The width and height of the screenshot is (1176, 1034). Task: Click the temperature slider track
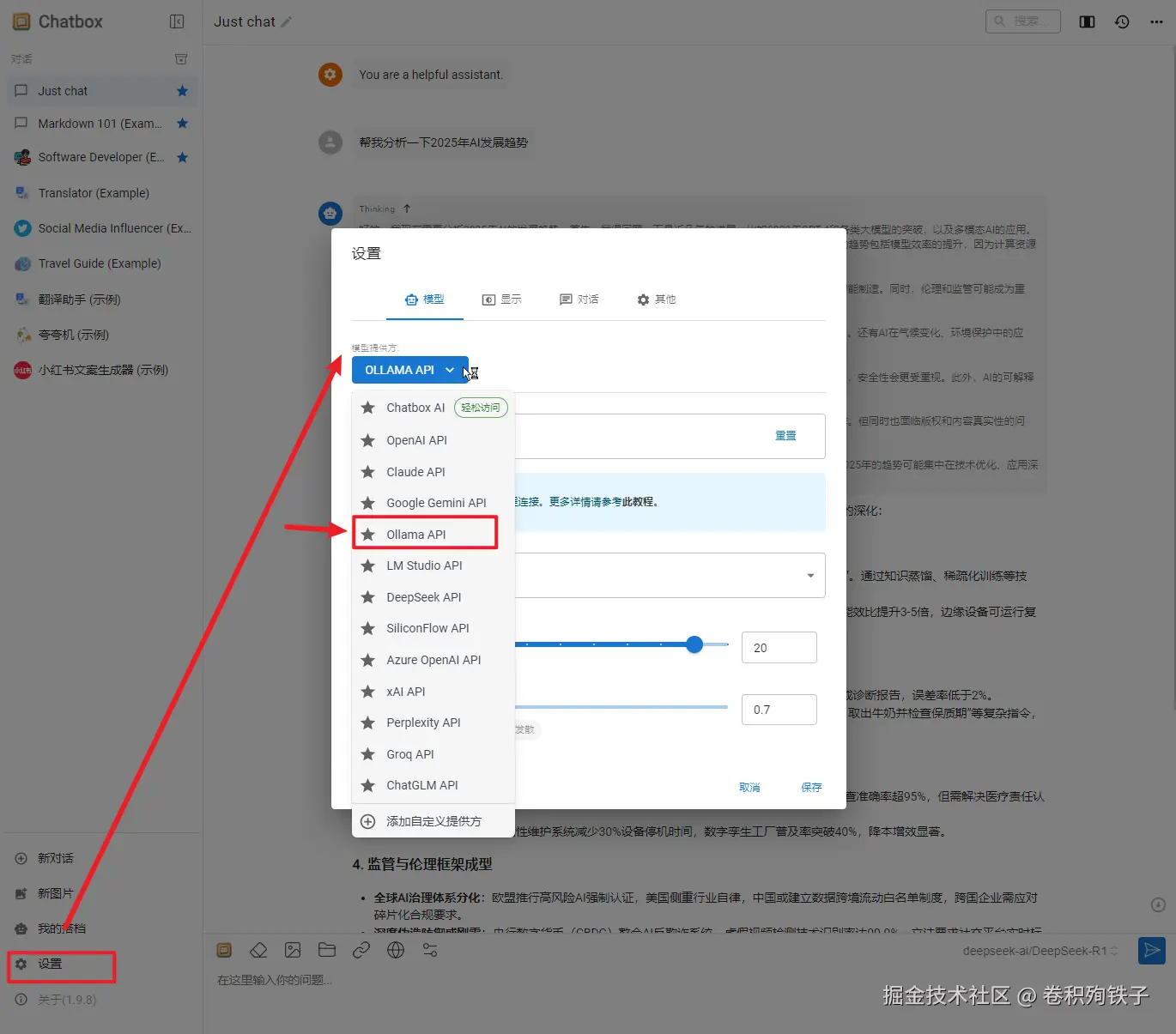click(x=621, y=707)
